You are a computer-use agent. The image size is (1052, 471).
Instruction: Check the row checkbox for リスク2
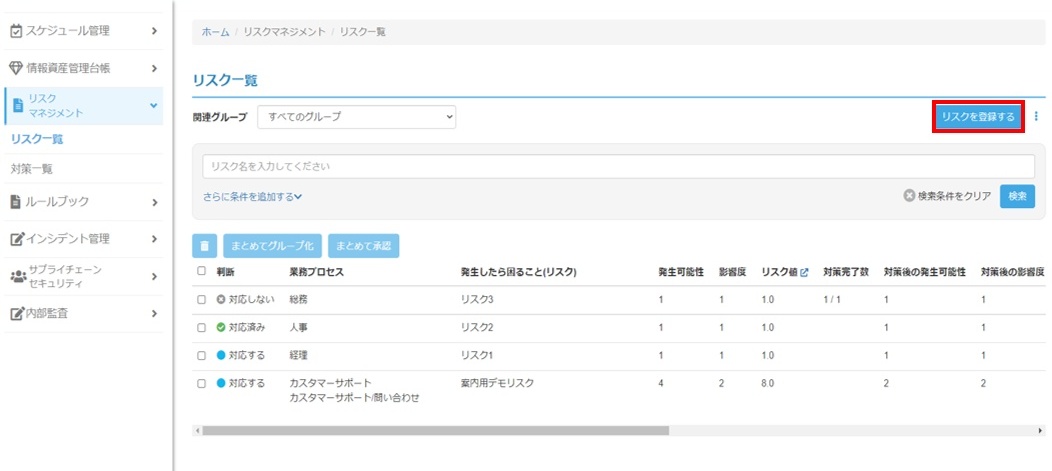coord(201,328)
